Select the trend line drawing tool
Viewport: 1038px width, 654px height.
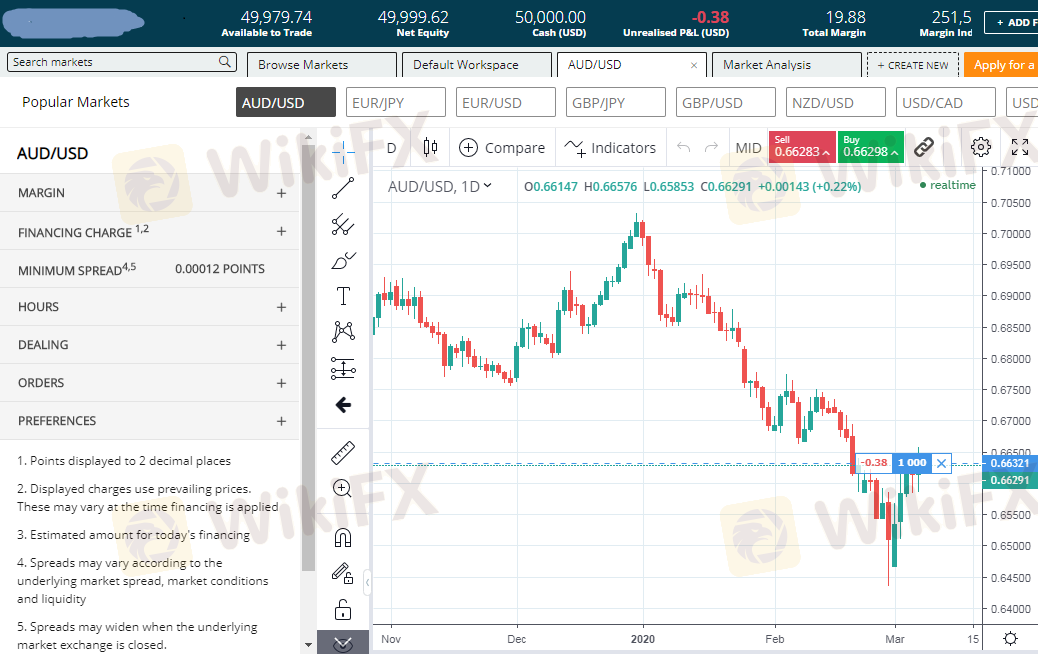pyautogui.click(x=343, y=188)
